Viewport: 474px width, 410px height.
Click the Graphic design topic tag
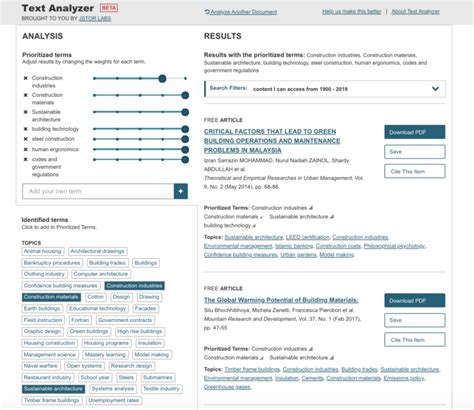click(42, 331)
